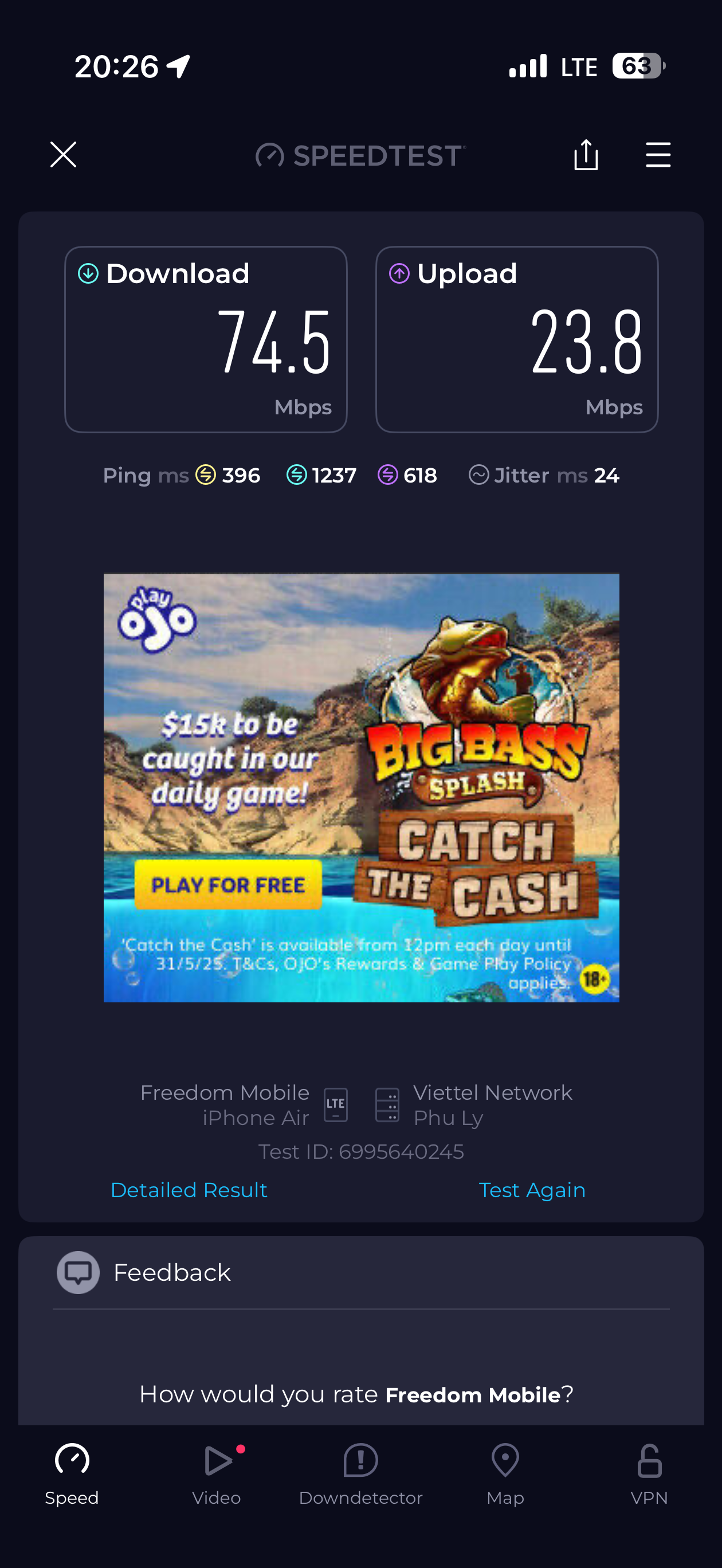Click PLAY FOR FREE in the ad
Viewport: 722px width, 1568px height.
coord(228,884)
